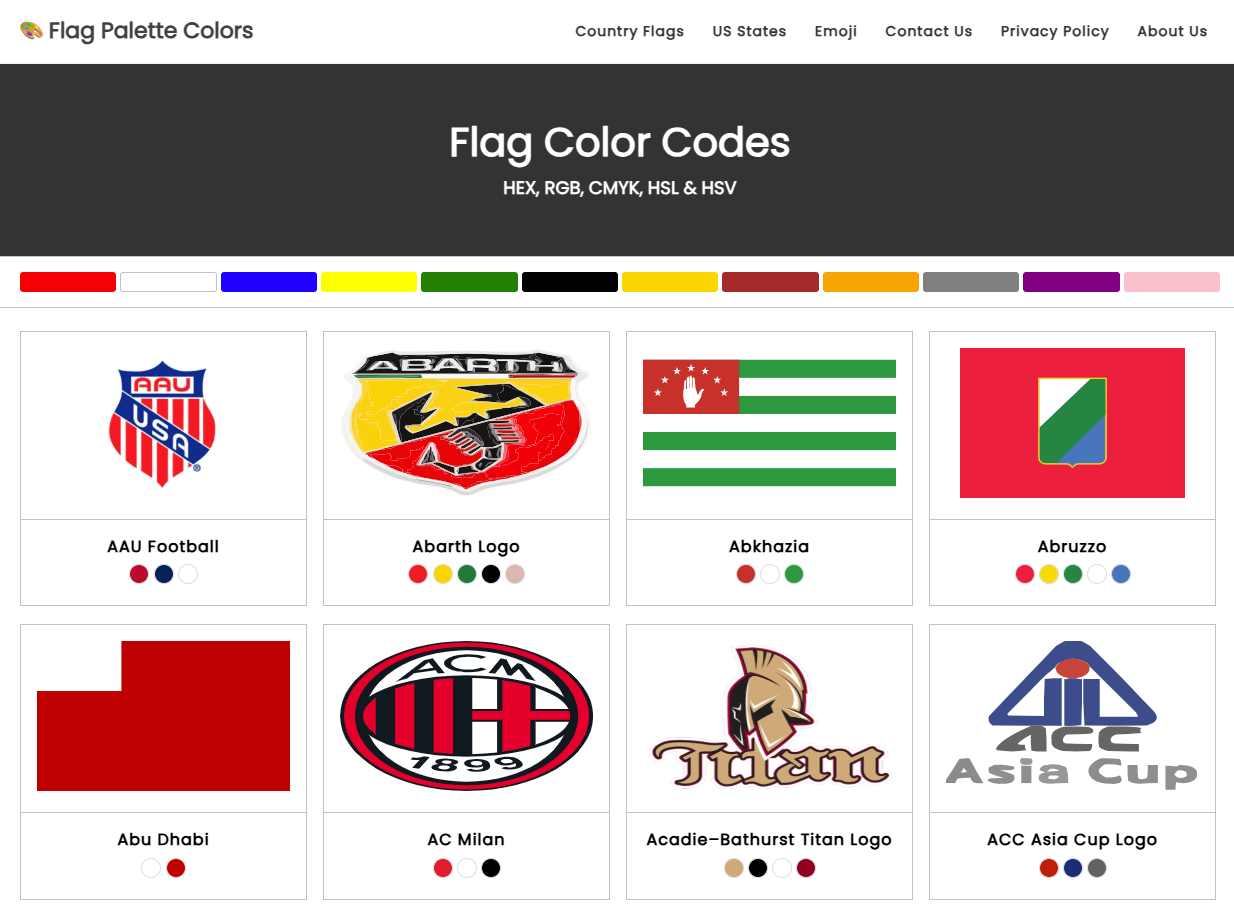The height and width of the screenshot is (915, 1234).
Task: Click the Emoji navigation link
Action: [x=836, y=31]
